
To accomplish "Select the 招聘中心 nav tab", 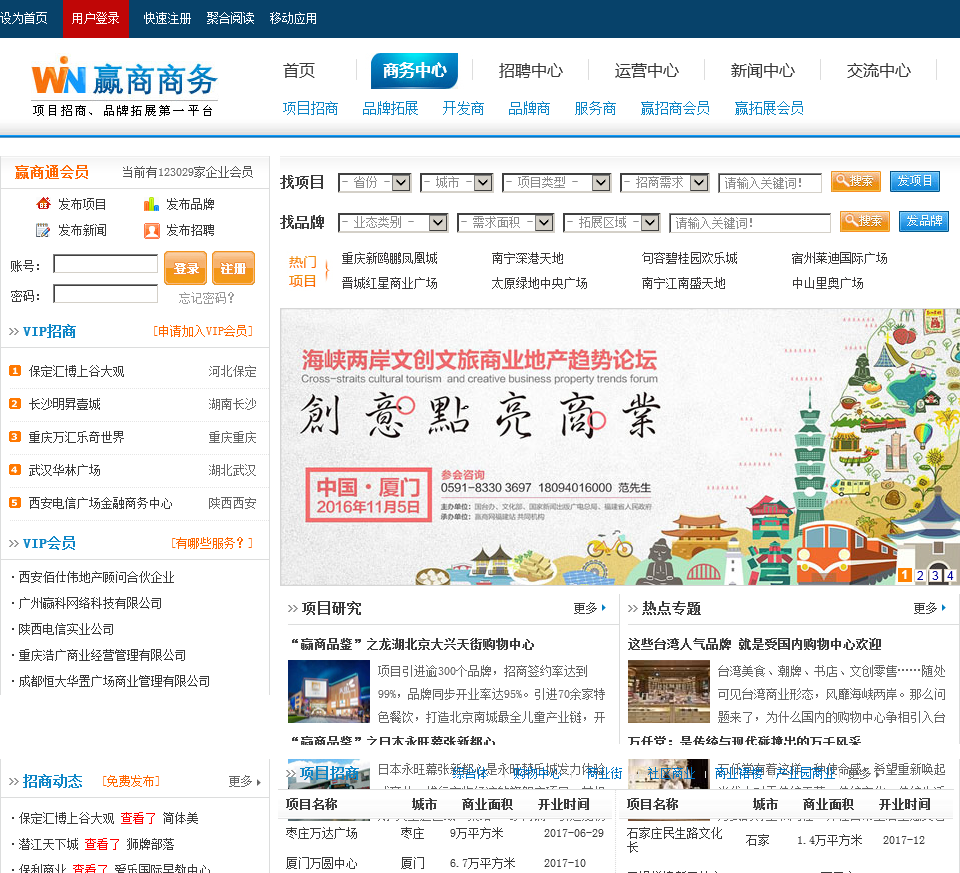I will click(x=531, y=70).
